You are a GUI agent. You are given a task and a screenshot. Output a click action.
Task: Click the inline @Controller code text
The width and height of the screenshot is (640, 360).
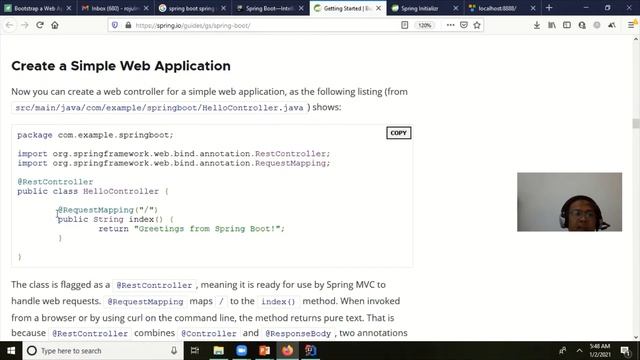coord(209,333)
